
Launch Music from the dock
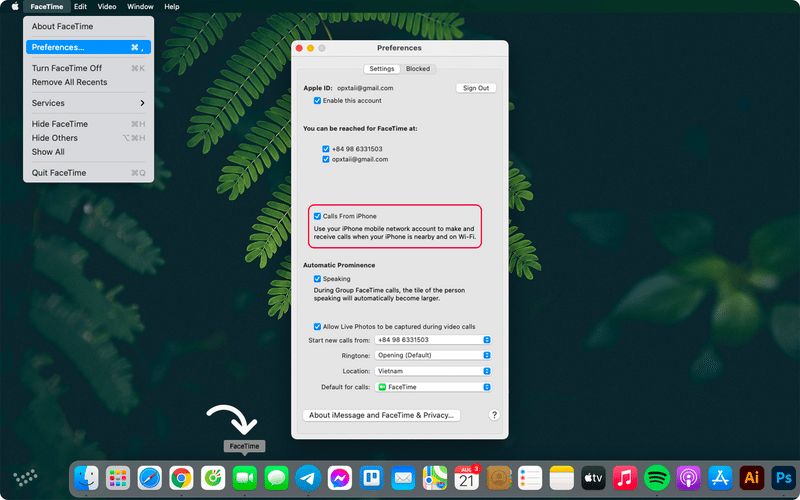coord(625,478)
